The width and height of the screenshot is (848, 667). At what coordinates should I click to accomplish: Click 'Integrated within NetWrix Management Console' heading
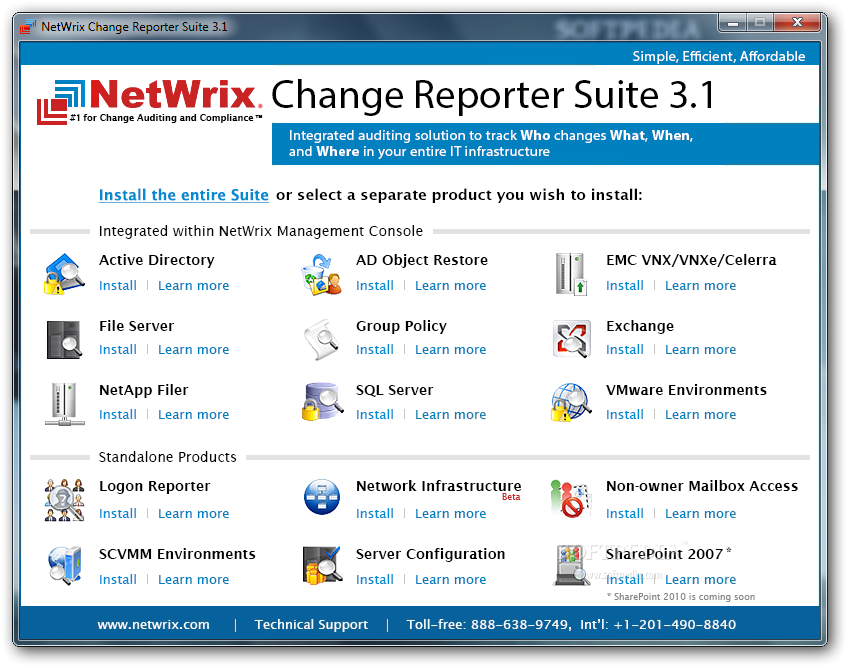coord(261,231)
